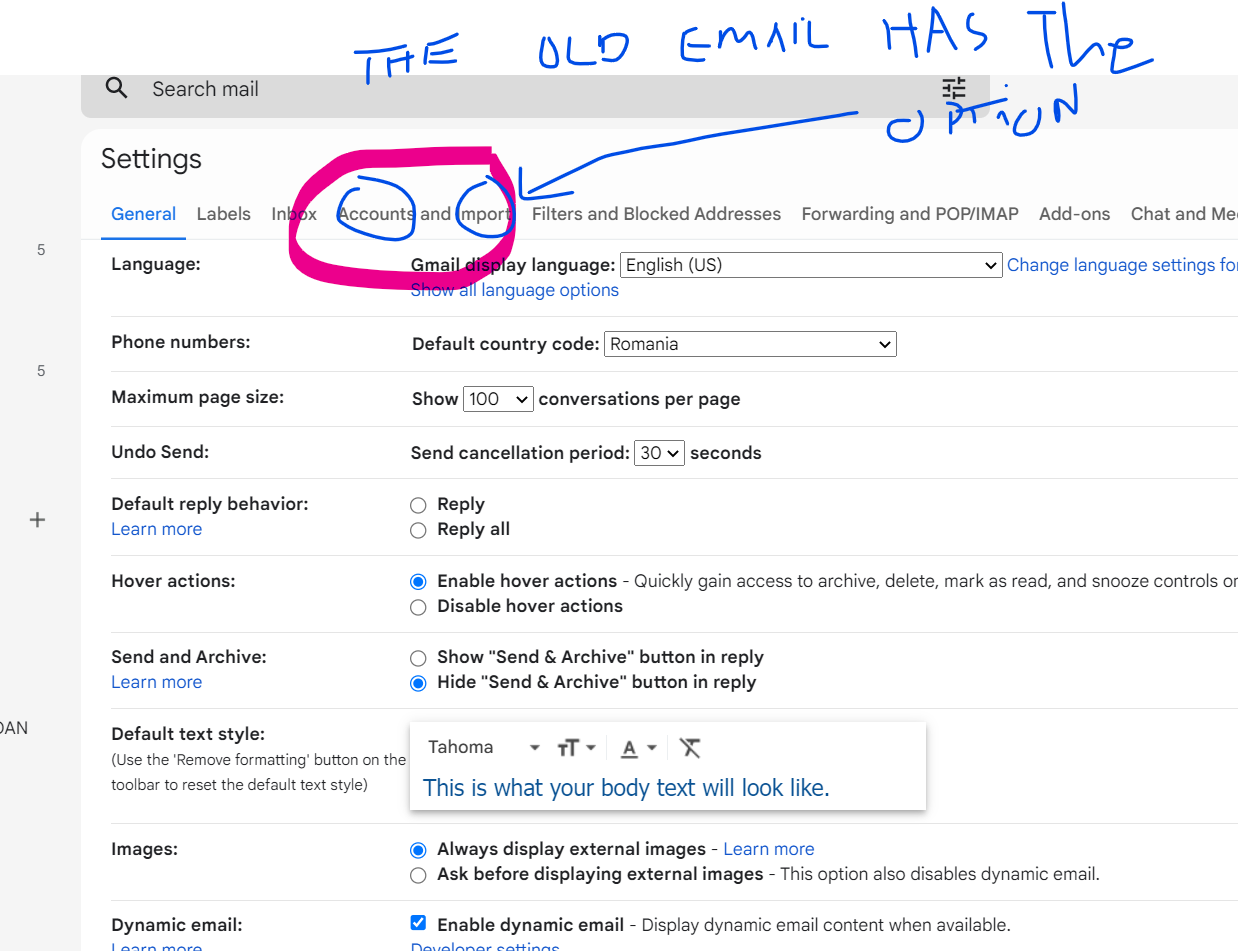Choose Hide "Send & Archive" button in reply
The width and height of the screenshot is (1238, 951).
[418, 683]
